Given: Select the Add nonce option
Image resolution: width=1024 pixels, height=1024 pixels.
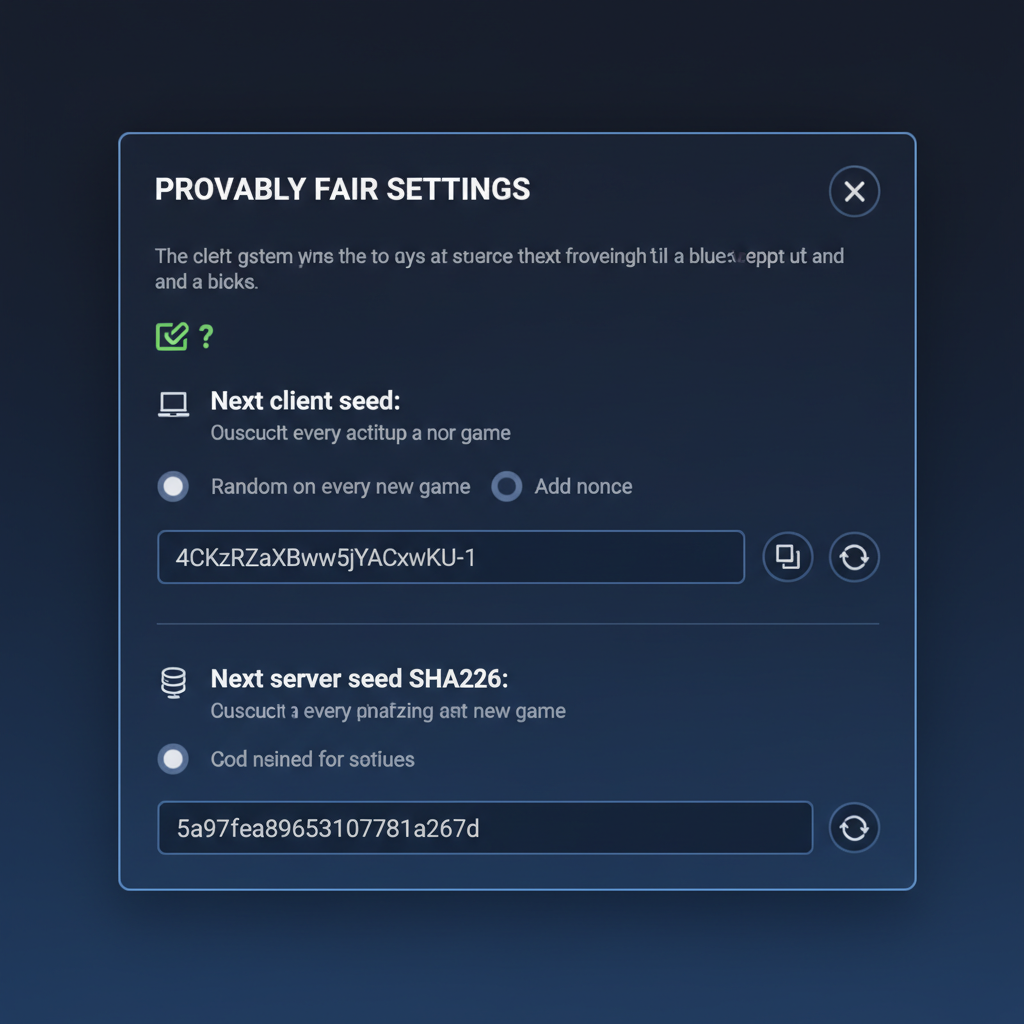Looking at the screenshot, I should click(x=507, y=486).
